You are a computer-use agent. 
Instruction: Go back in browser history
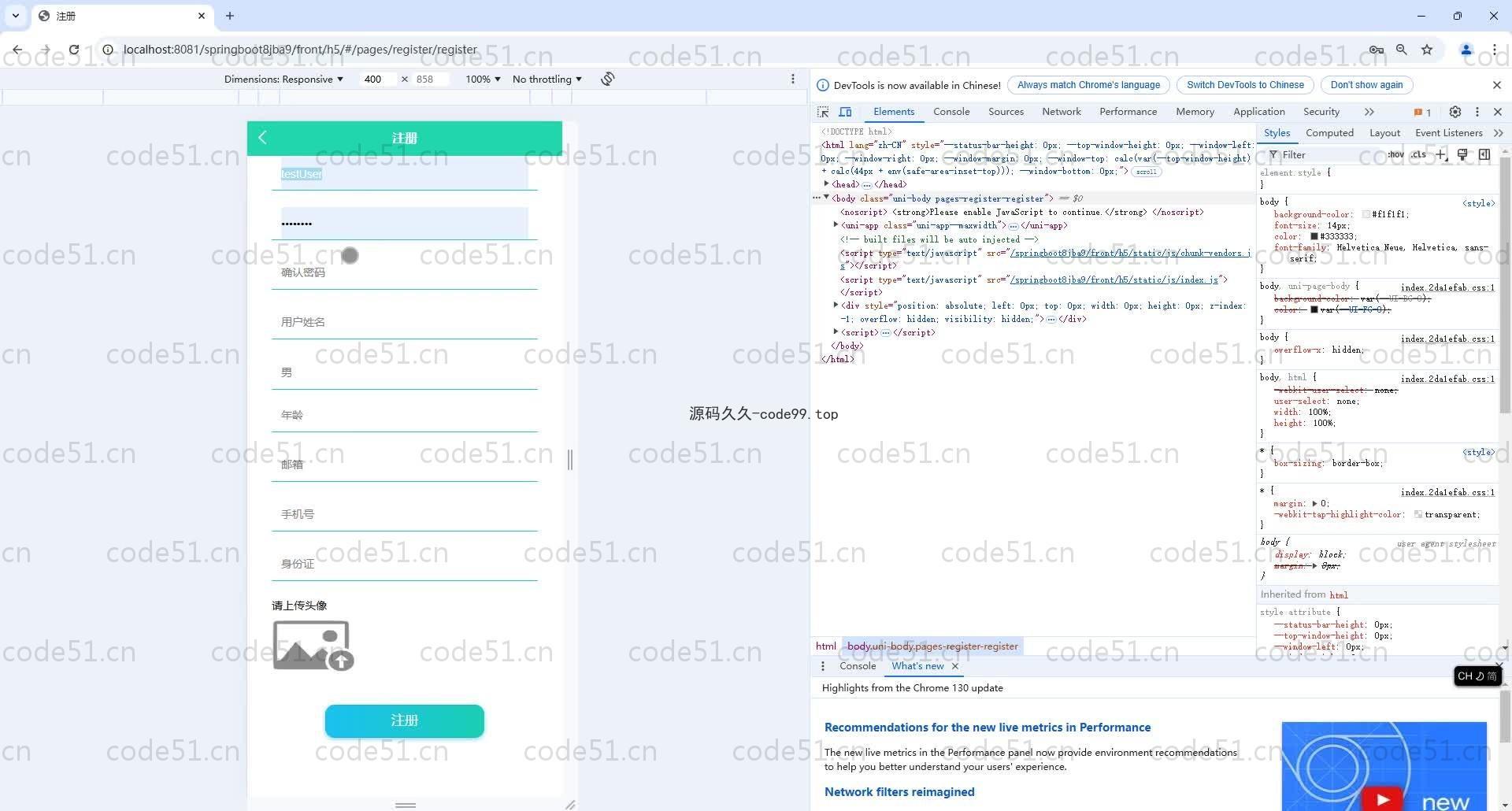point(17,50)
